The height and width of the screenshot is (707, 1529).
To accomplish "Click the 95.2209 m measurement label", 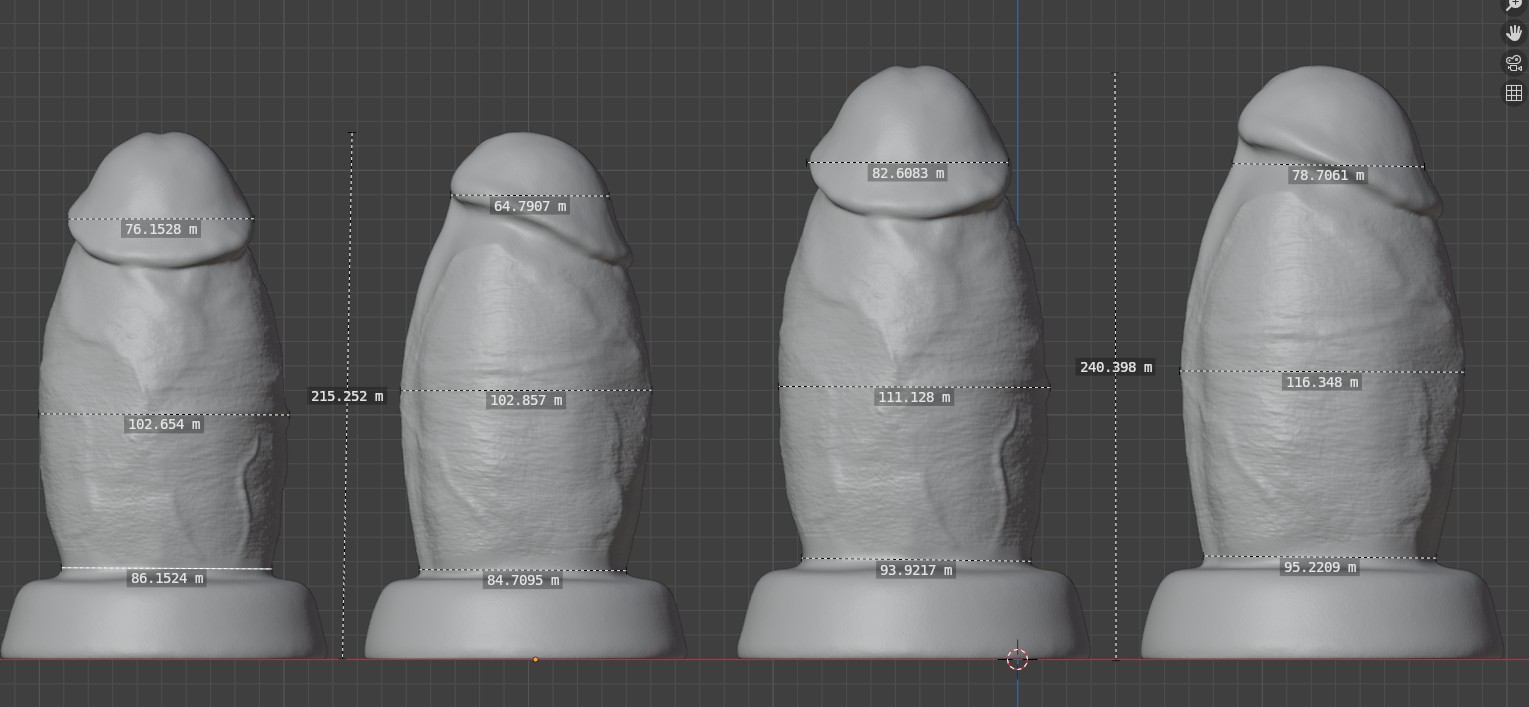I will point(1320,568).
